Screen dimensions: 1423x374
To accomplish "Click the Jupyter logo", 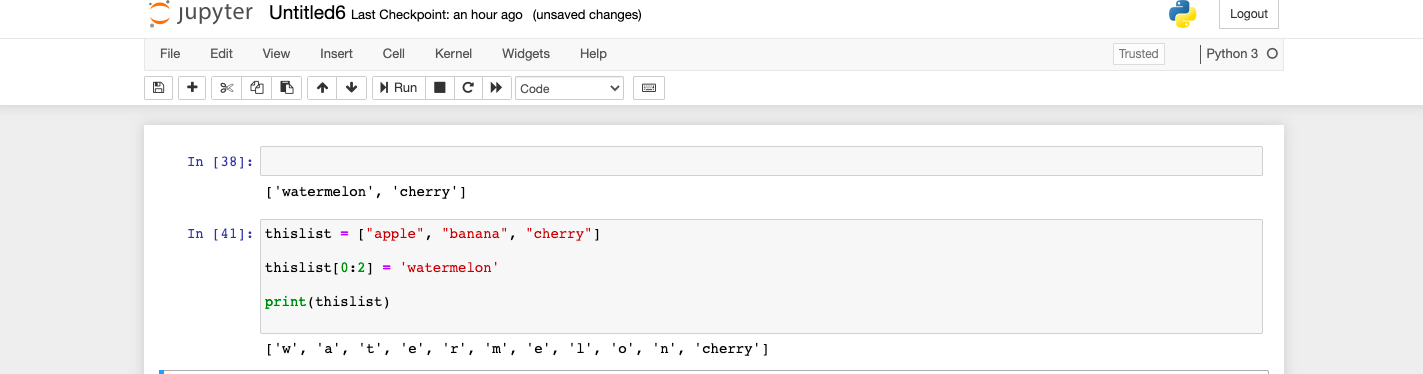I will (199, 14).
